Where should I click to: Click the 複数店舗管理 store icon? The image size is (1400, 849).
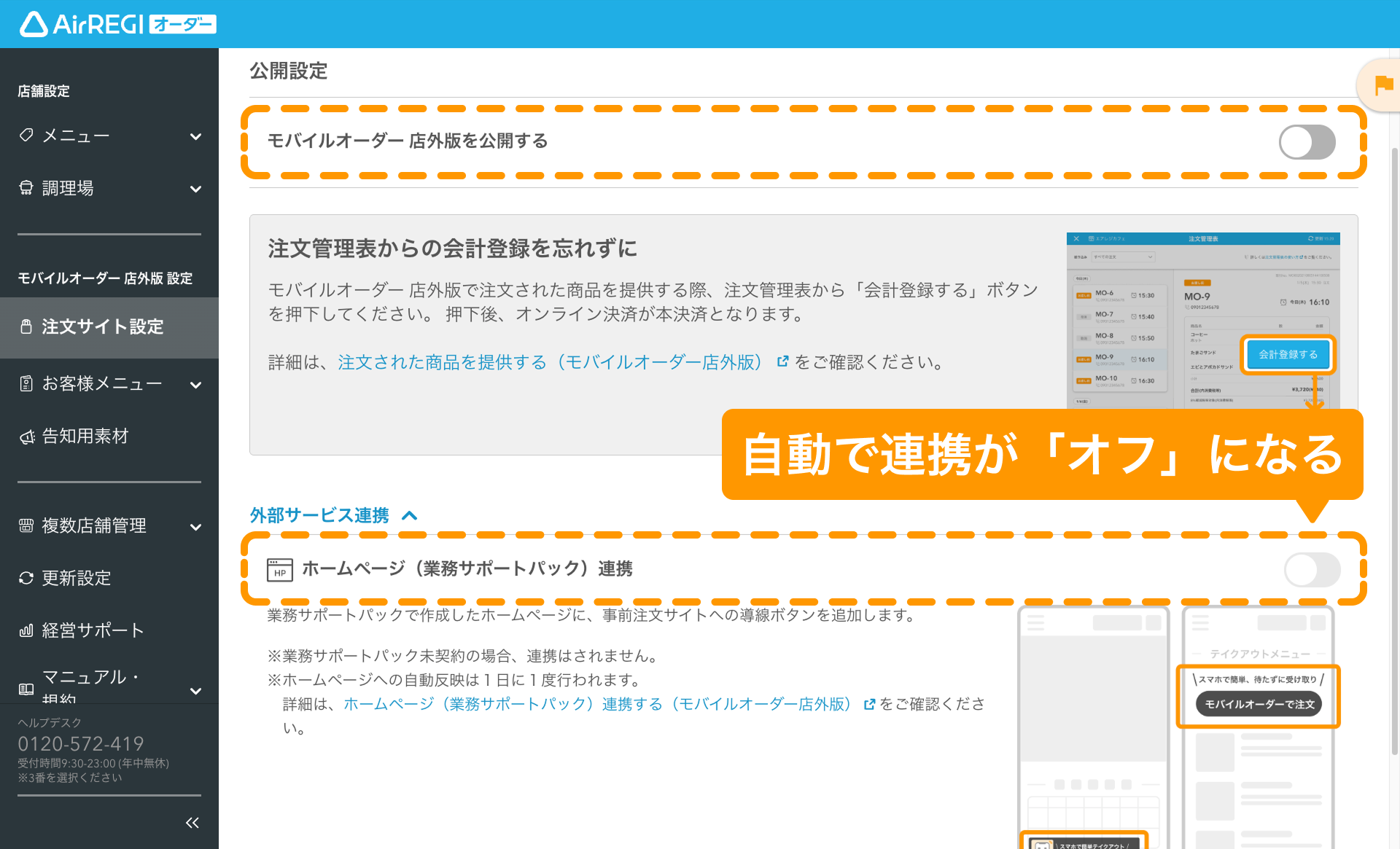[x=26, y=525]
